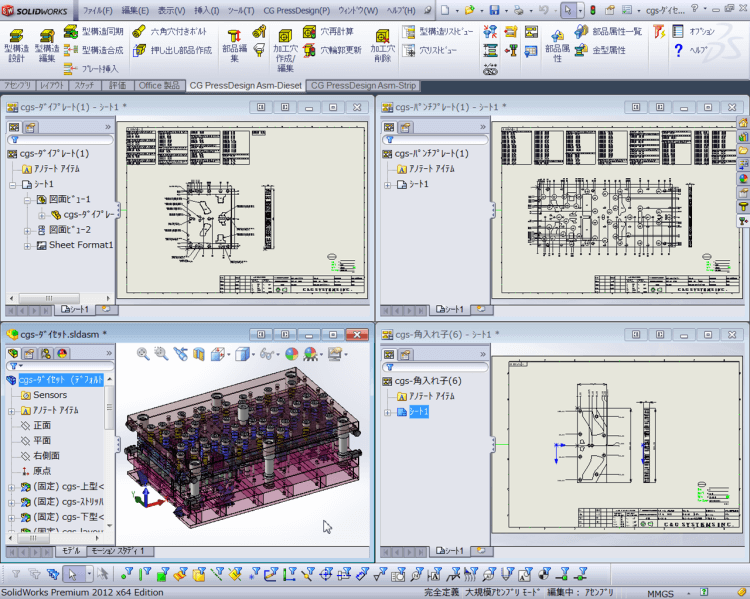
Task: Open the ConfigurationManager tab in the assembly panel
Action: 45,354
